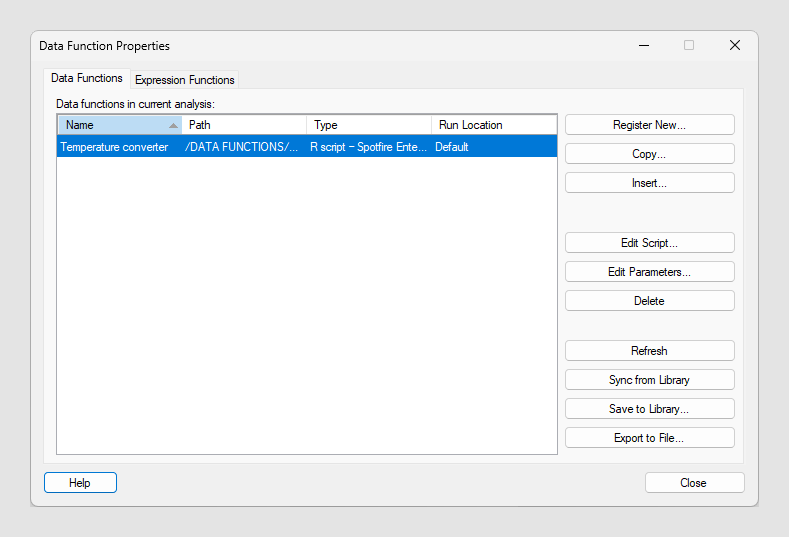The image size is (789, 537).
Task: Click the R script – Spotfire type cell
Action: pyautogui.click(x=368, y=147)
